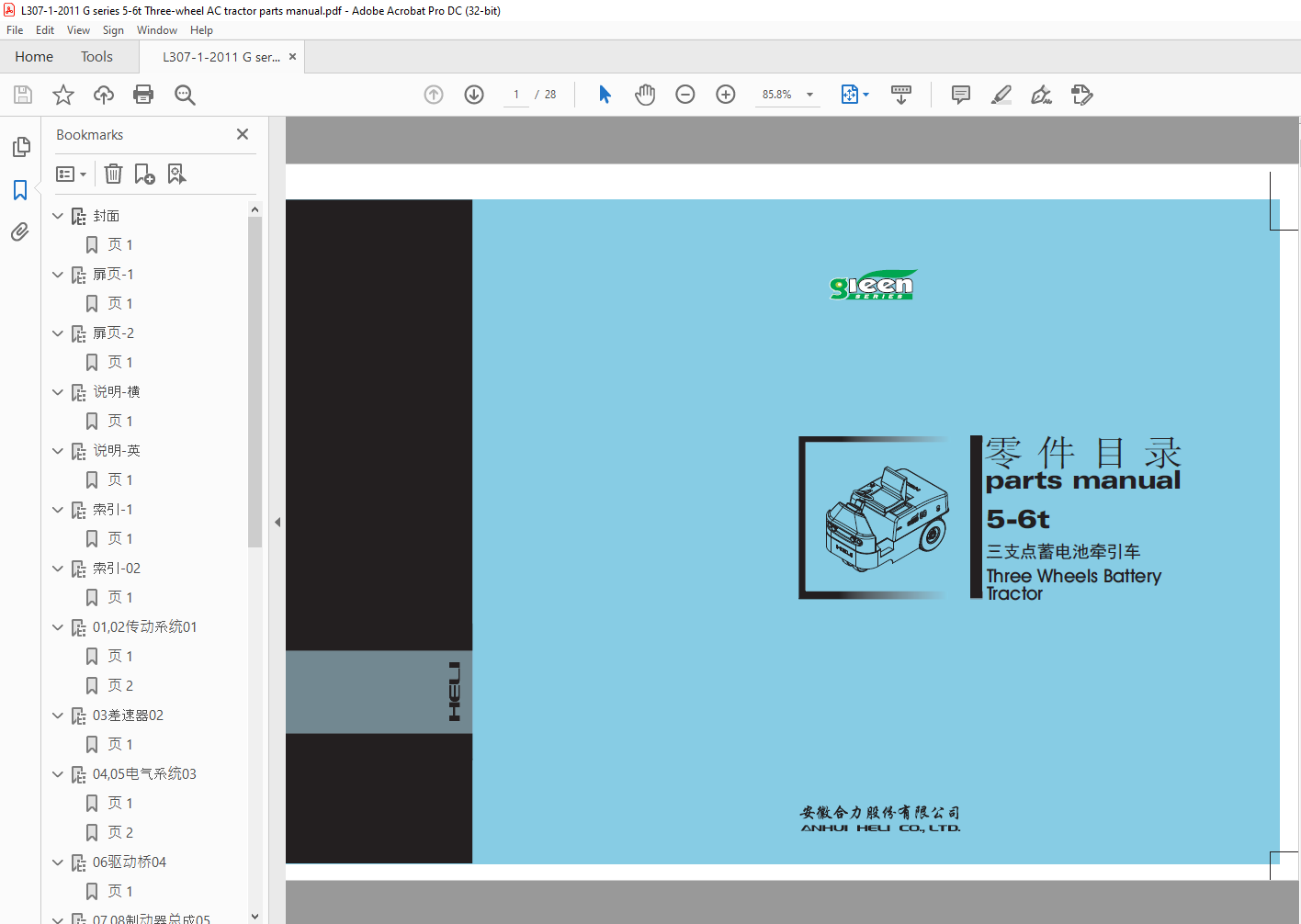Select 页 2 under 01,02传动系统01
The width and height of the screenshot is (1301, 924).
pyautogui.click(x=120, y=685)
